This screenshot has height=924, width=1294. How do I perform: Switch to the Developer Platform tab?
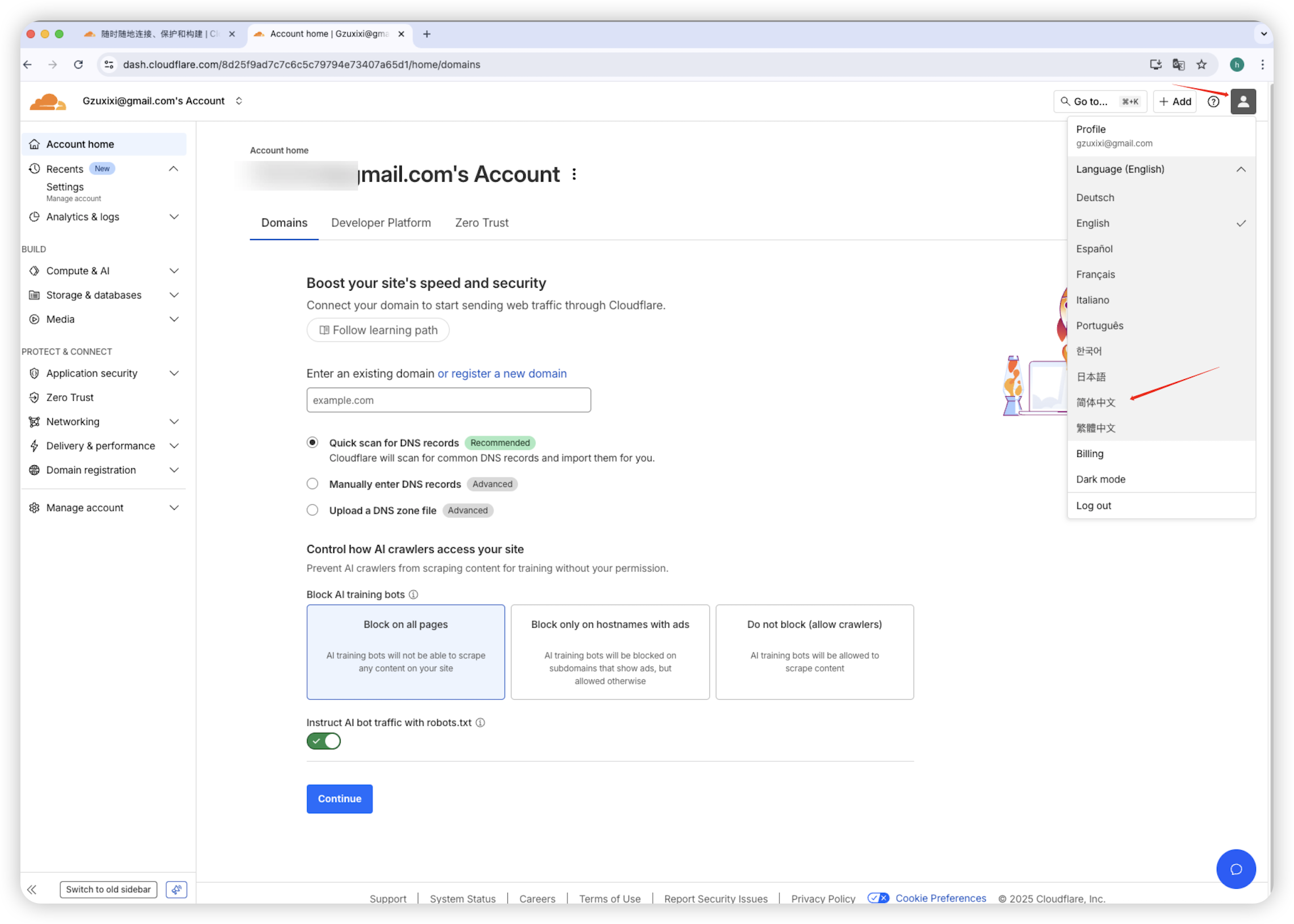380,223
